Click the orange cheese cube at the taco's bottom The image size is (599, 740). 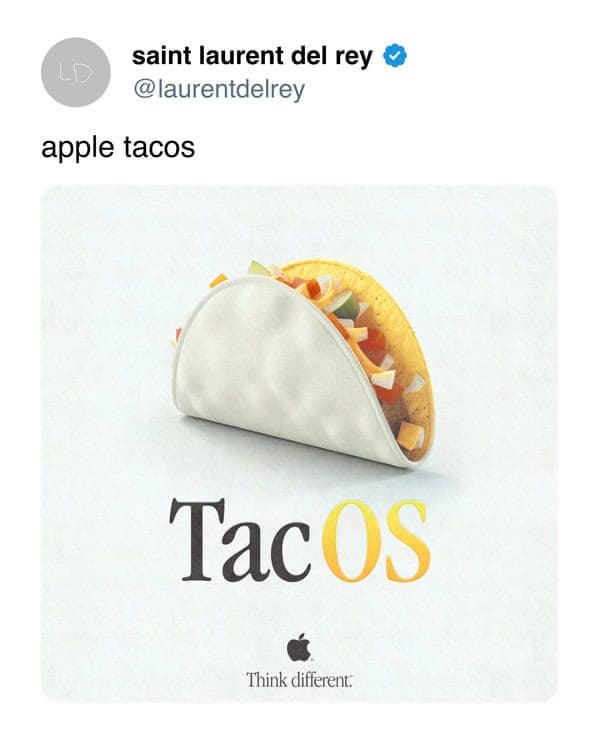[x=409, y=435]
